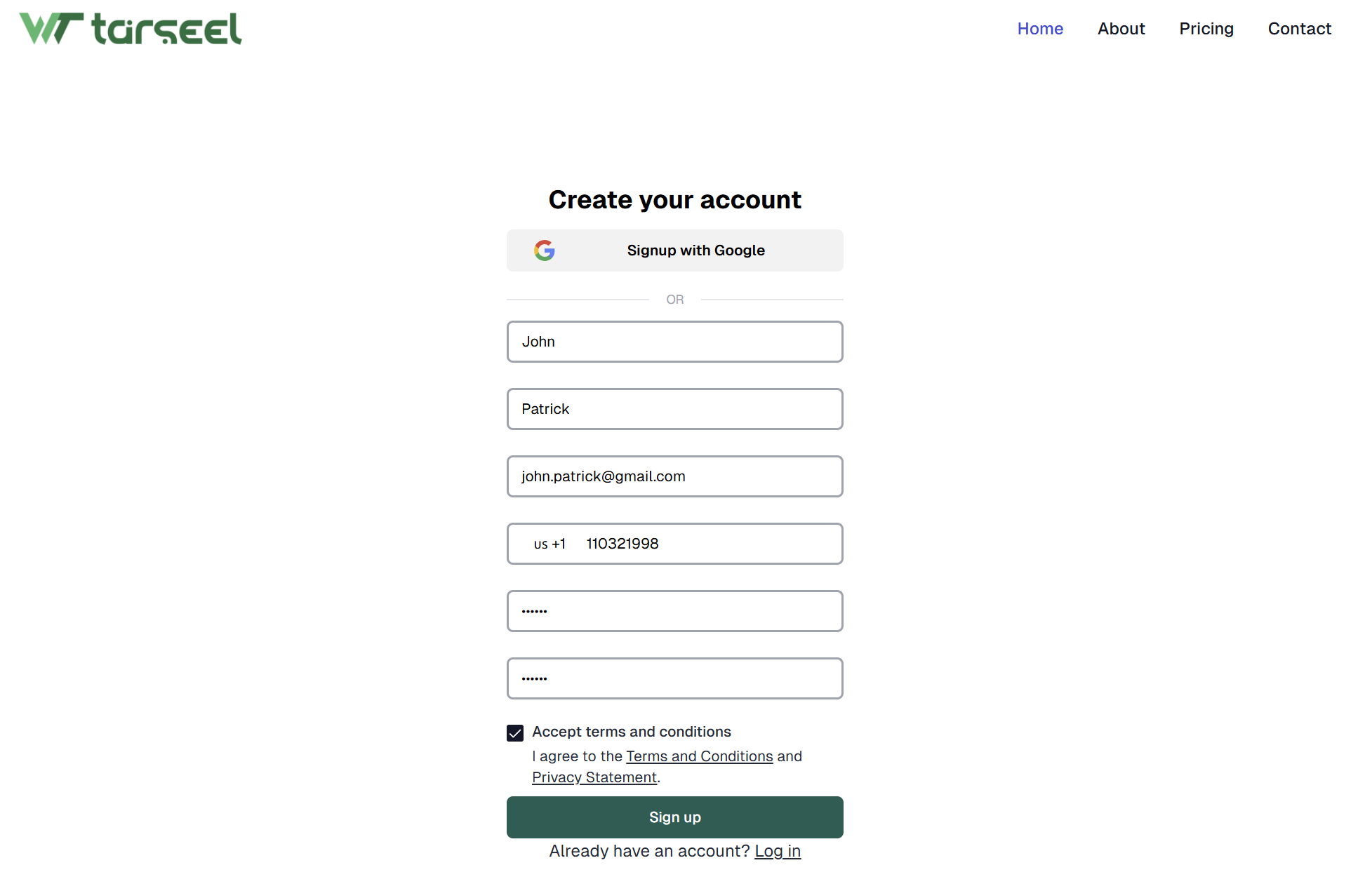Screen dimensions: 1372x891
Task: Click the phone number field 110321998
Action: (x=709, y=544)
